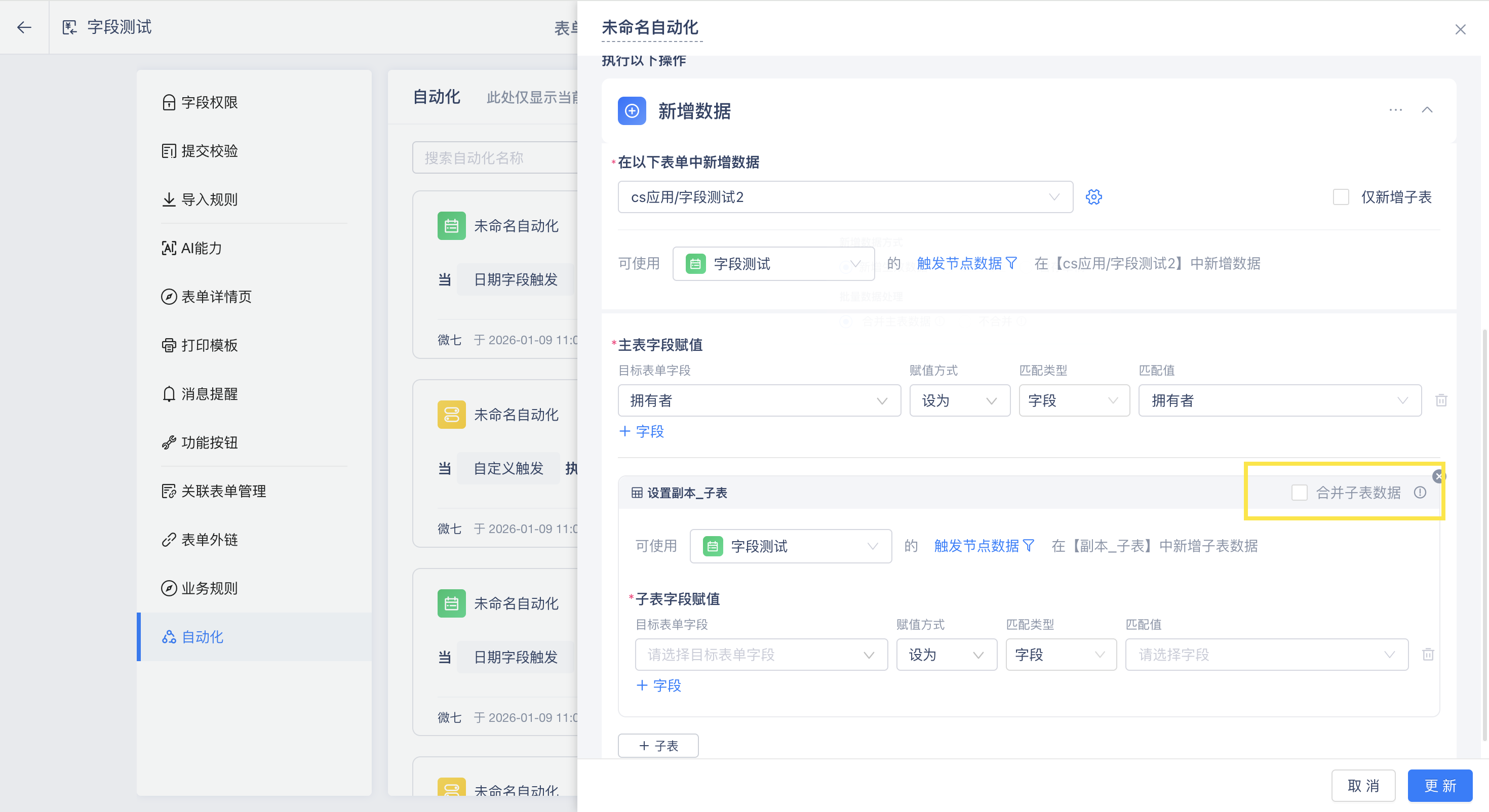The height and width of the screenshot is (812, 1489).
Task: Delete the subtable field assignment row
Action: pos(1428,654)
